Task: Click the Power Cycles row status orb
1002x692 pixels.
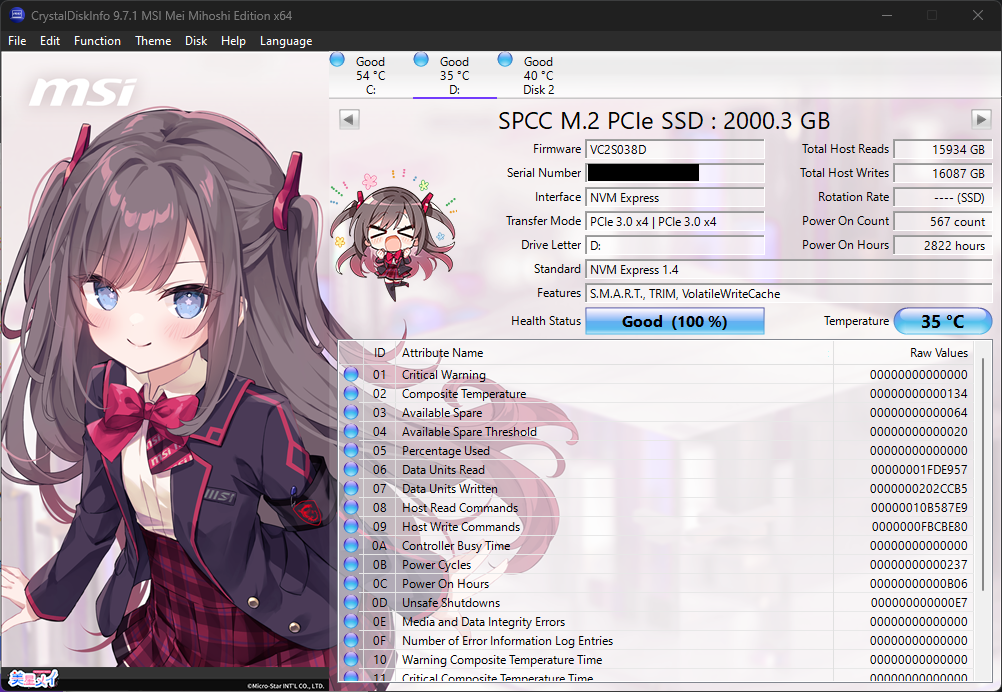Action: [x=351, y=565]
